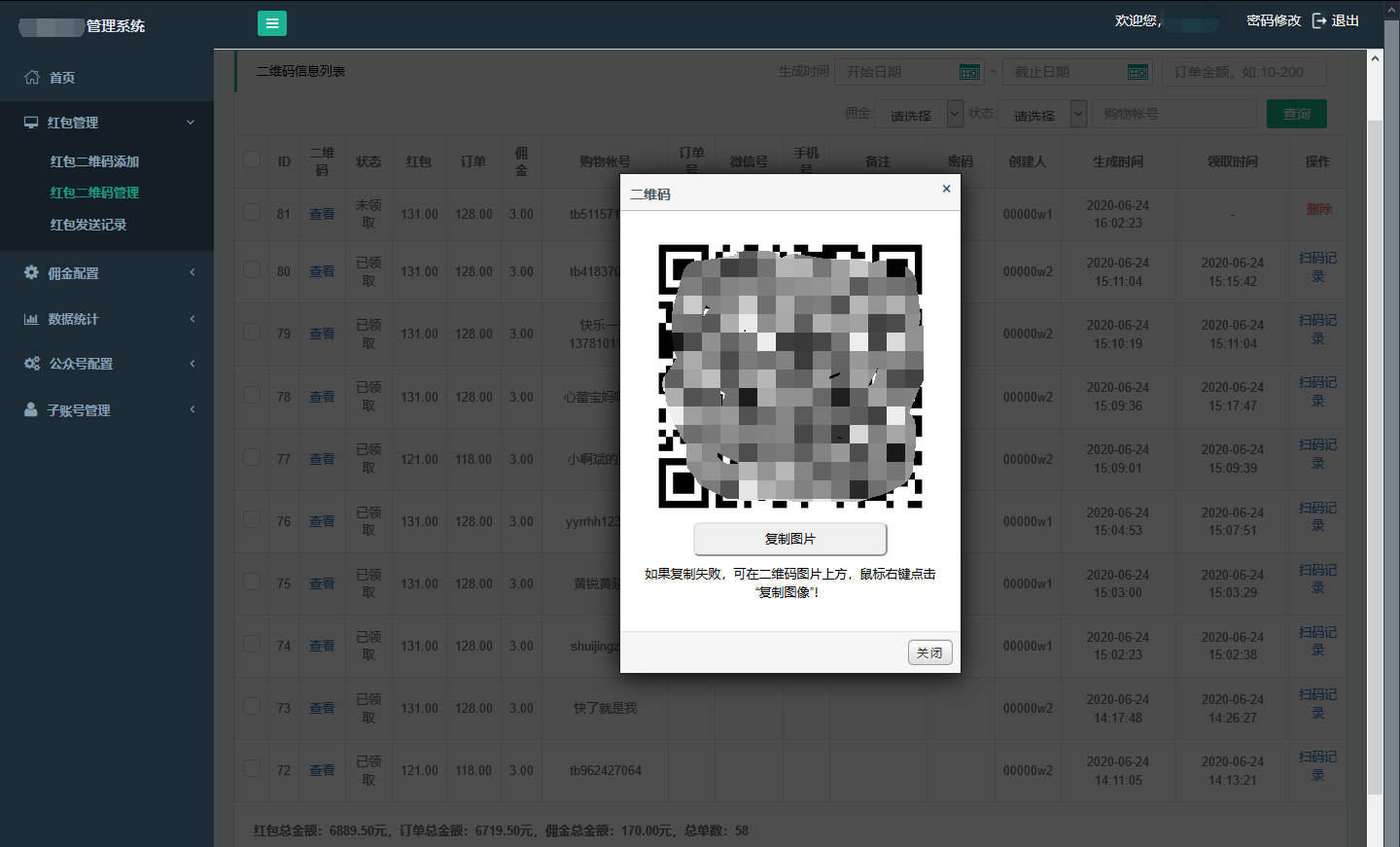Click 查看 link for row ID 81
The image size is (1400, 847).
pos(322,214)
